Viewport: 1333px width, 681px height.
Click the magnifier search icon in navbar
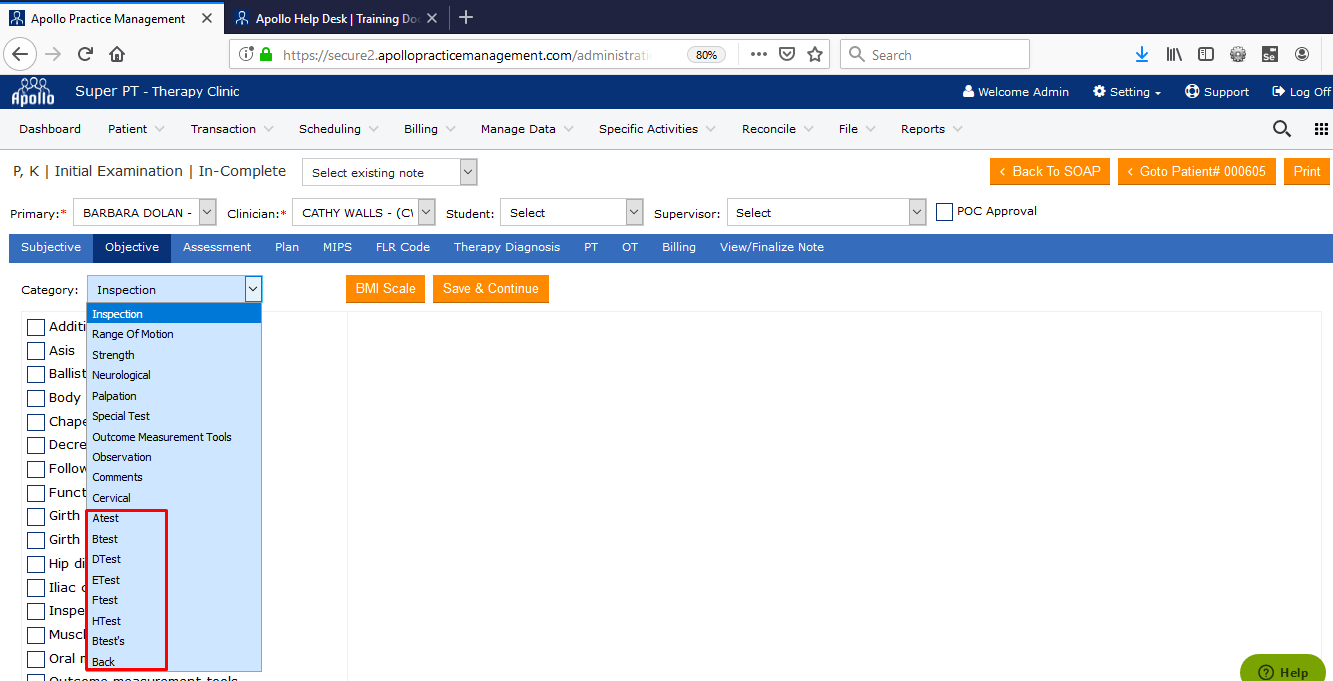pos(1281,129)
